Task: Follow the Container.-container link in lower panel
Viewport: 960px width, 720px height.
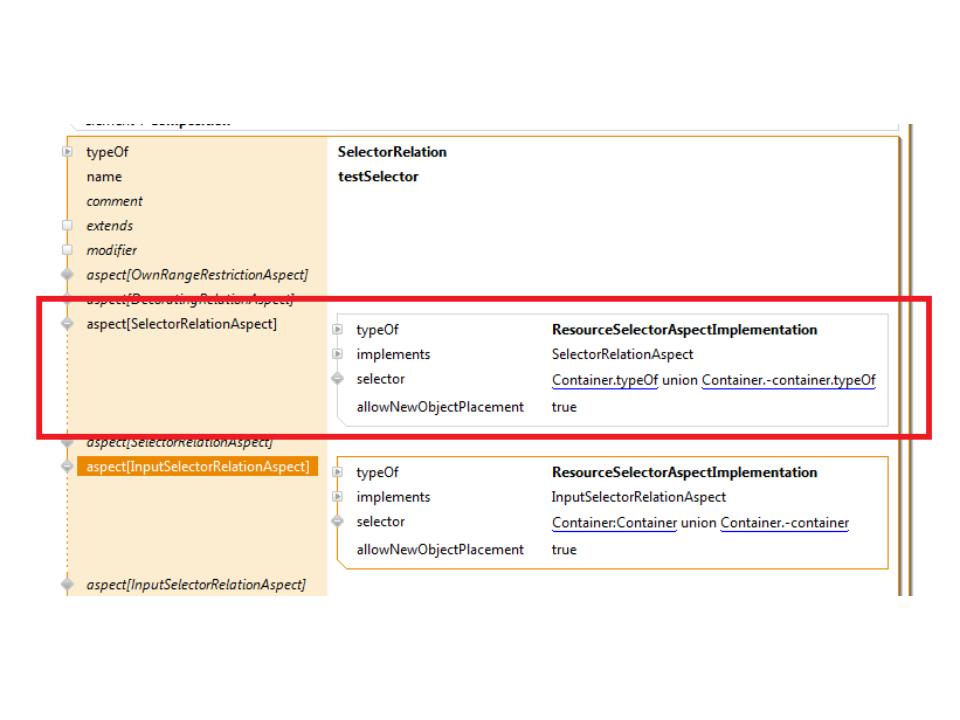Action: pyautogui.click(x=784, y=523)
